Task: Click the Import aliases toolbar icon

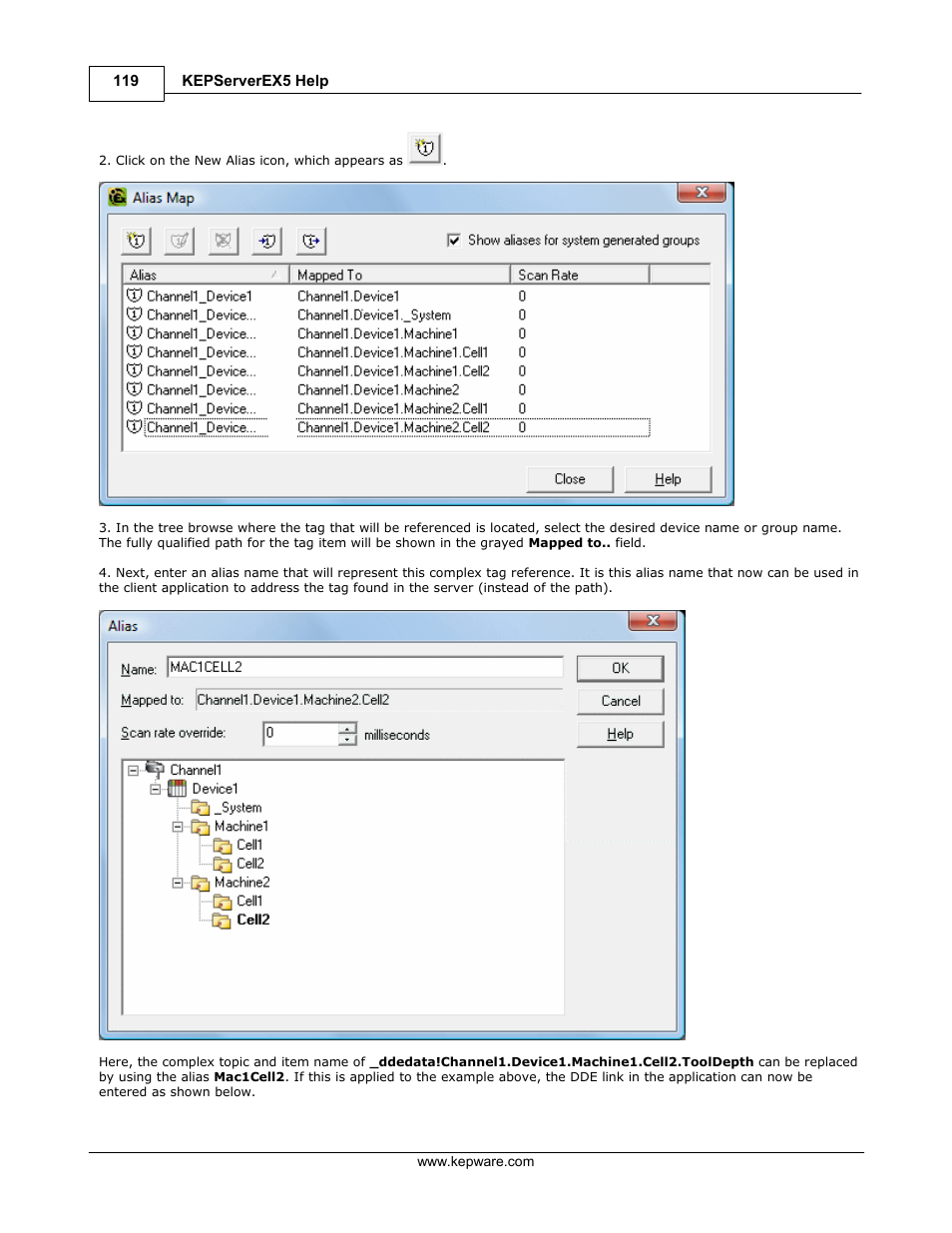Action: click(267, 241)
